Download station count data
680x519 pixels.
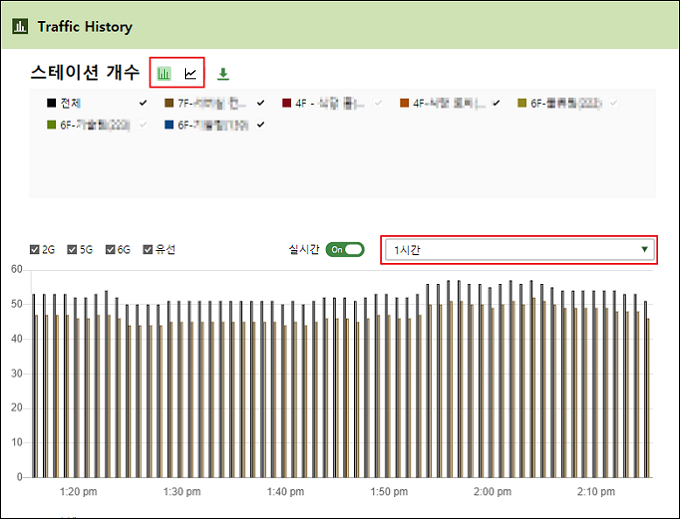point(223,74)
